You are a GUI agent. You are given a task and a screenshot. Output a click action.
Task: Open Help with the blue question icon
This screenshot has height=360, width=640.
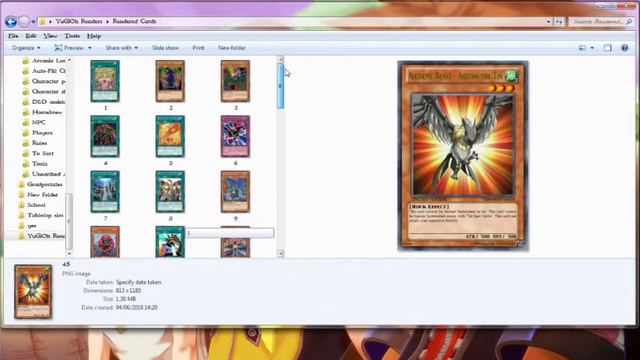(x=624, y=48)
